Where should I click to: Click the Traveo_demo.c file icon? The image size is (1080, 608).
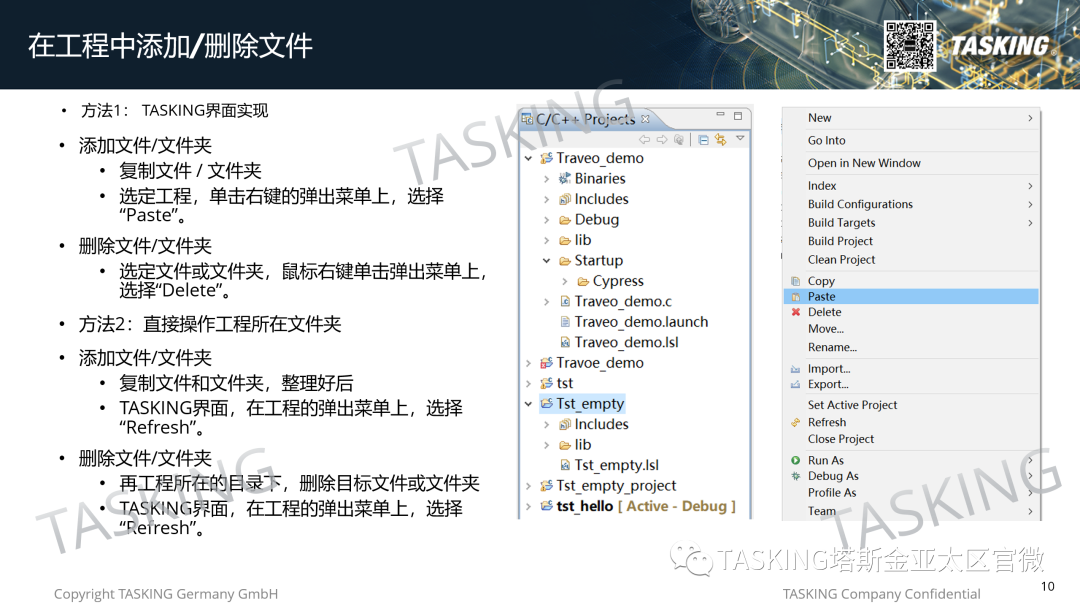(x=565, y=302)
